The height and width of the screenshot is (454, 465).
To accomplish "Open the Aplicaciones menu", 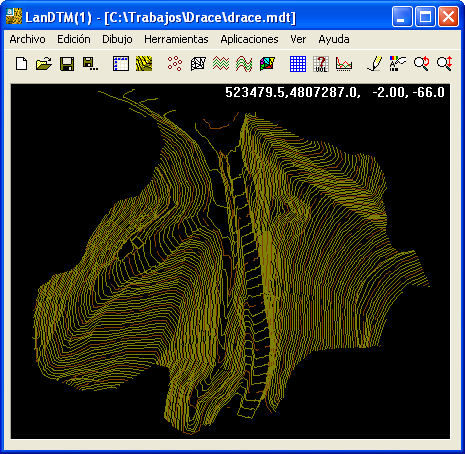I will pyautogui.click(x=249, y=39).
